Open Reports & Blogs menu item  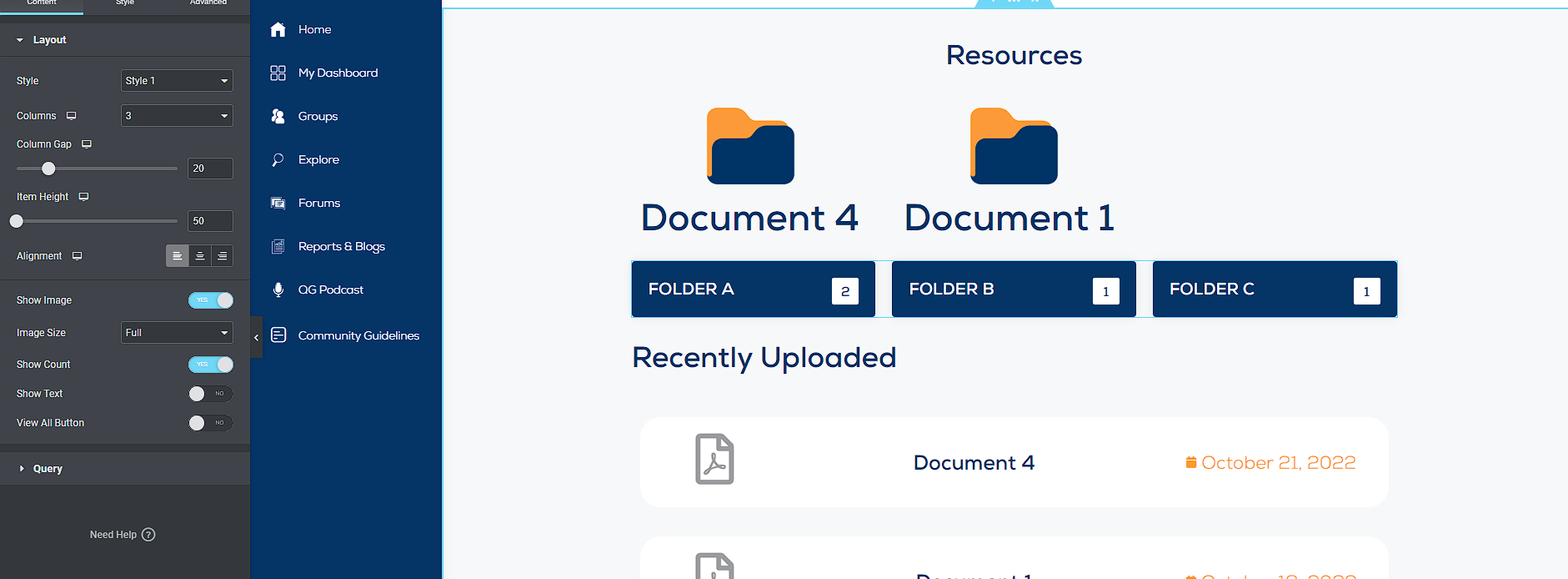tap(342, 246)
